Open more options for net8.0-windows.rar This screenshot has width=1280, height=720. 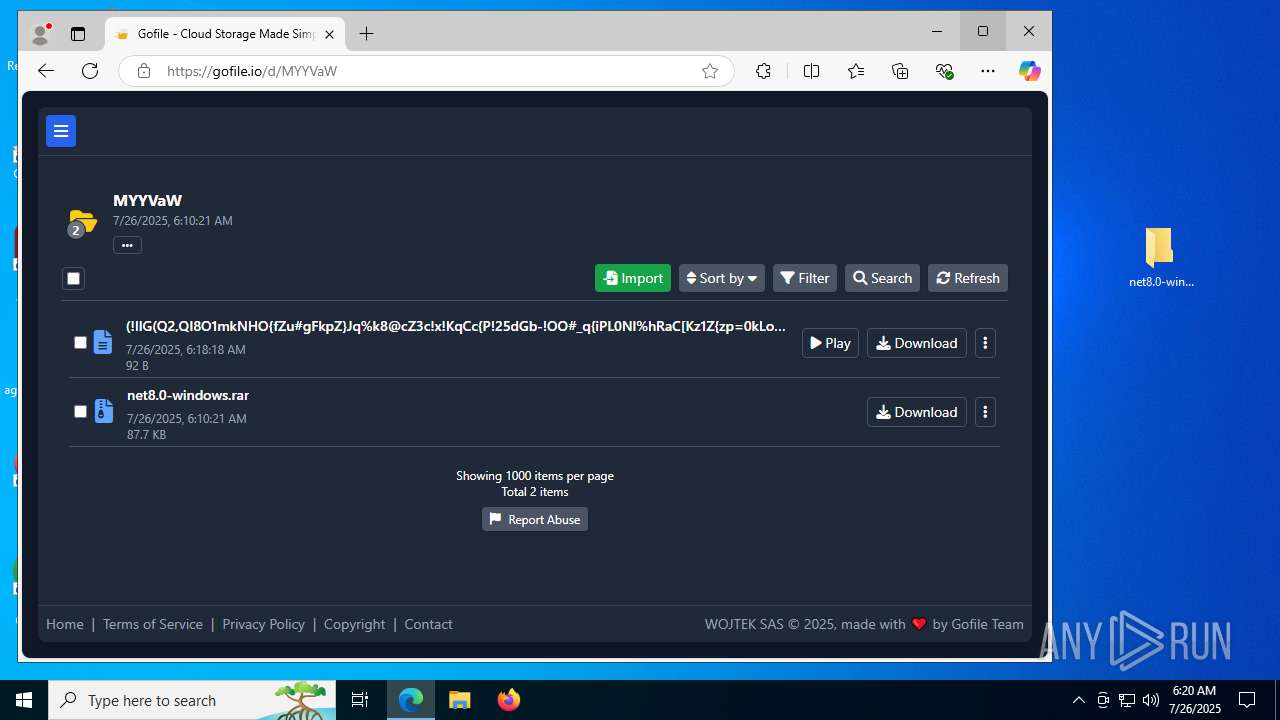tap(985, 412)
